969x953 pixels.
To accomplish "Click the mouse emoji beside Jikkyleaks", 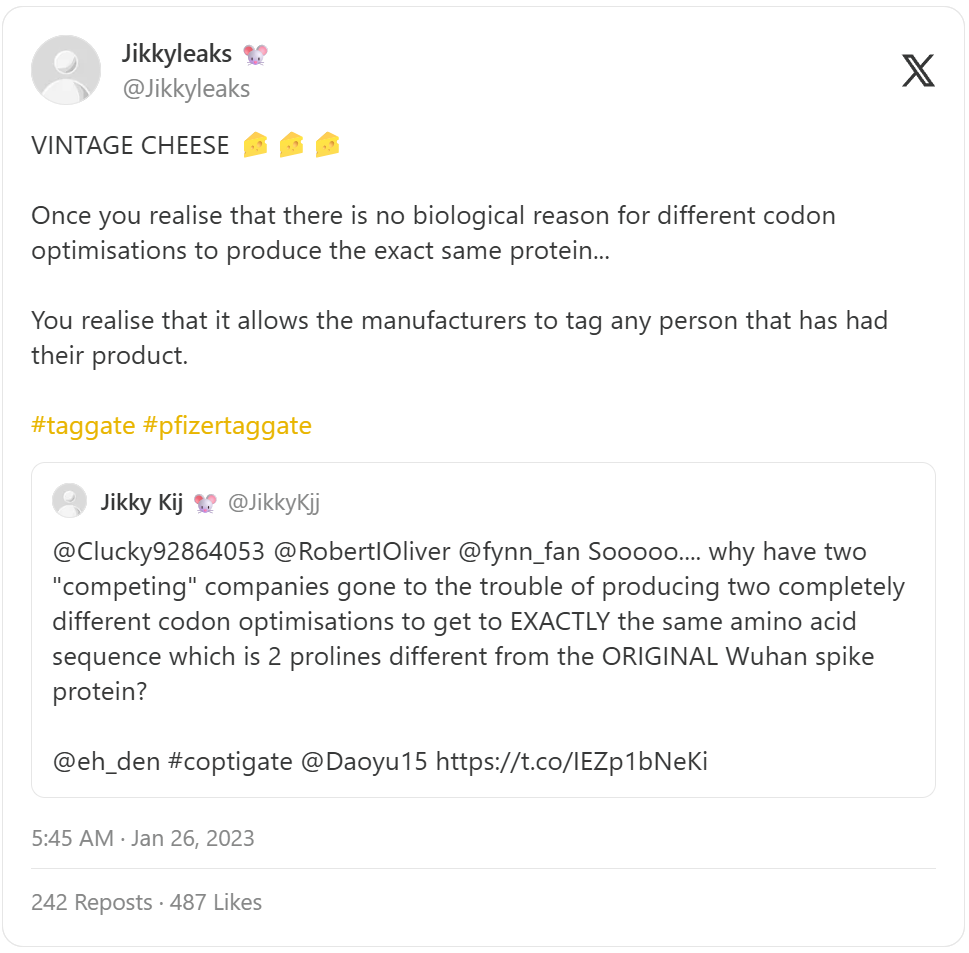I will pyautogui.click(x=255, y=55).
